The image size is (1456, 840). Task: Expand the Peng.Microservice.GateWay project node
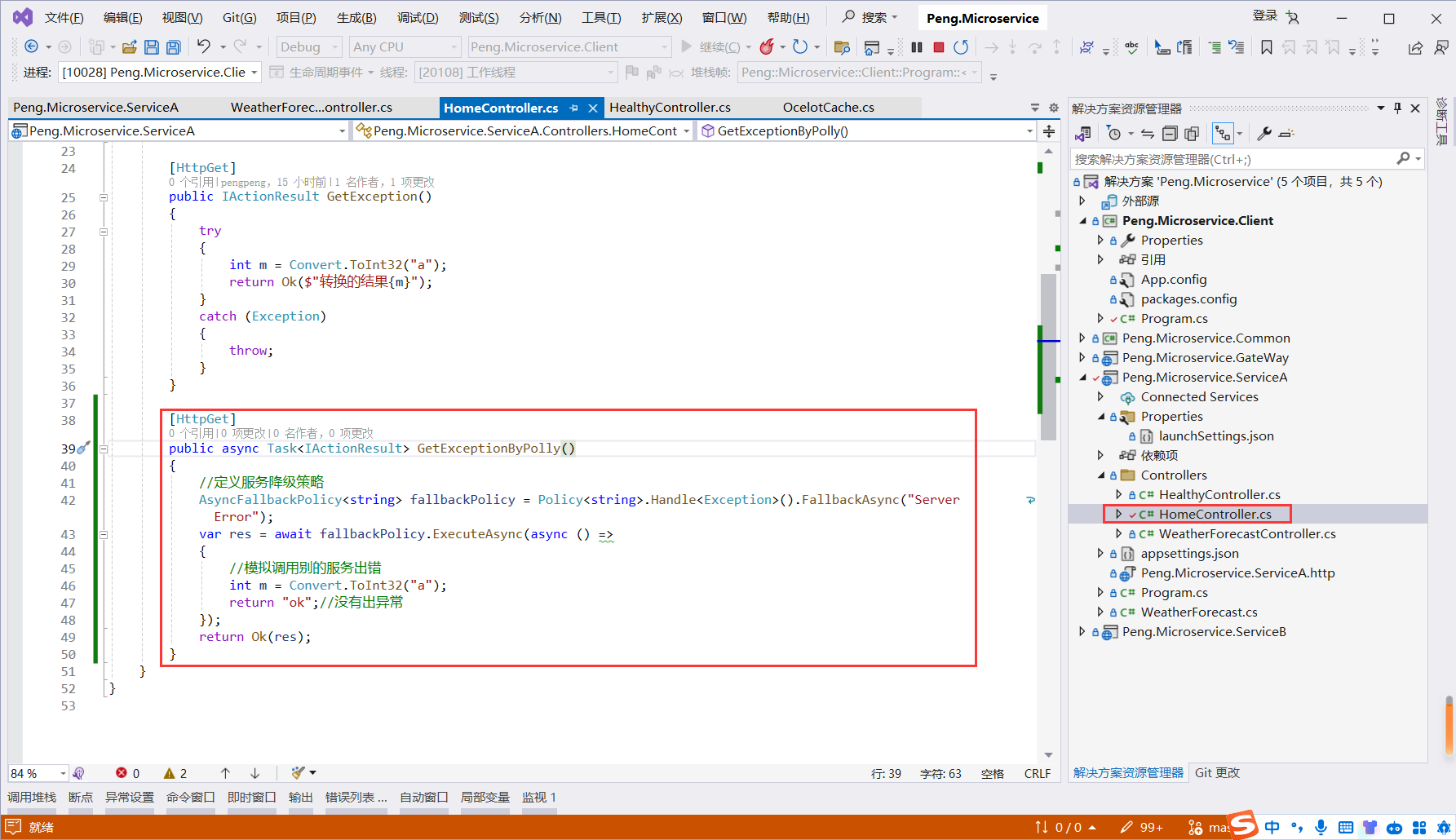click(1082, 357)
